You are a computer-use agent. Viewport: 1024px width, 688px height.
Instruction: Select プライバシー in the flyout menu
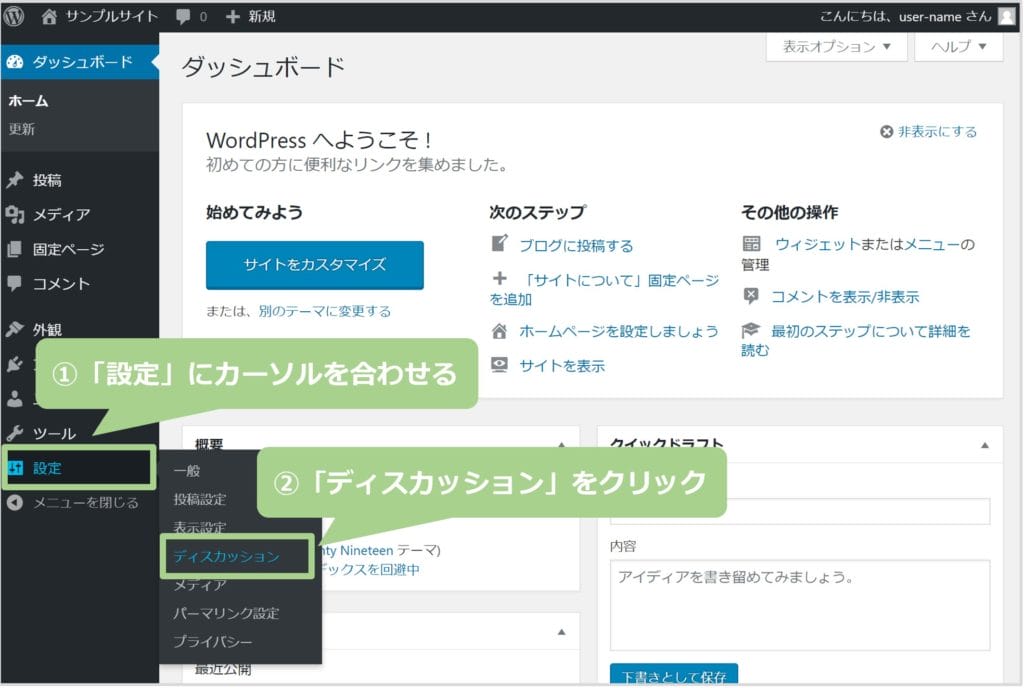tap(212, 642)
